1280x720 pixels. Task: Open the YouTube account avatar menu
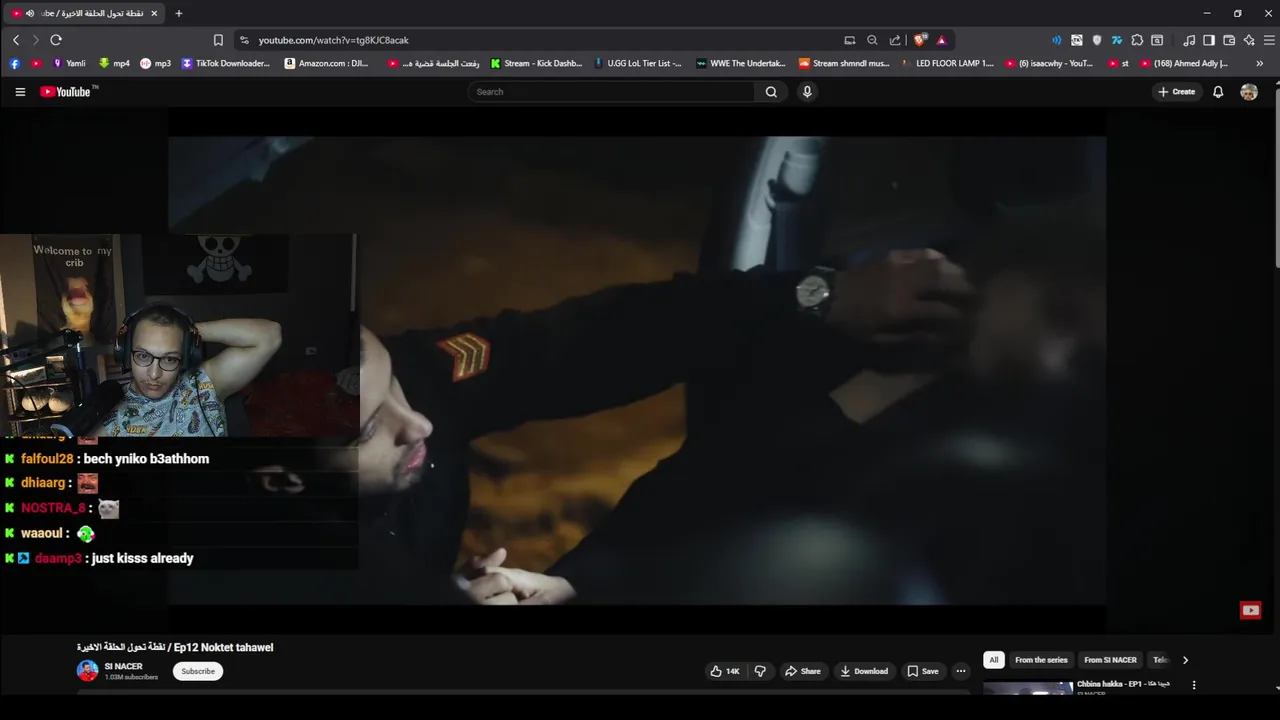(x=1249, y=92)
